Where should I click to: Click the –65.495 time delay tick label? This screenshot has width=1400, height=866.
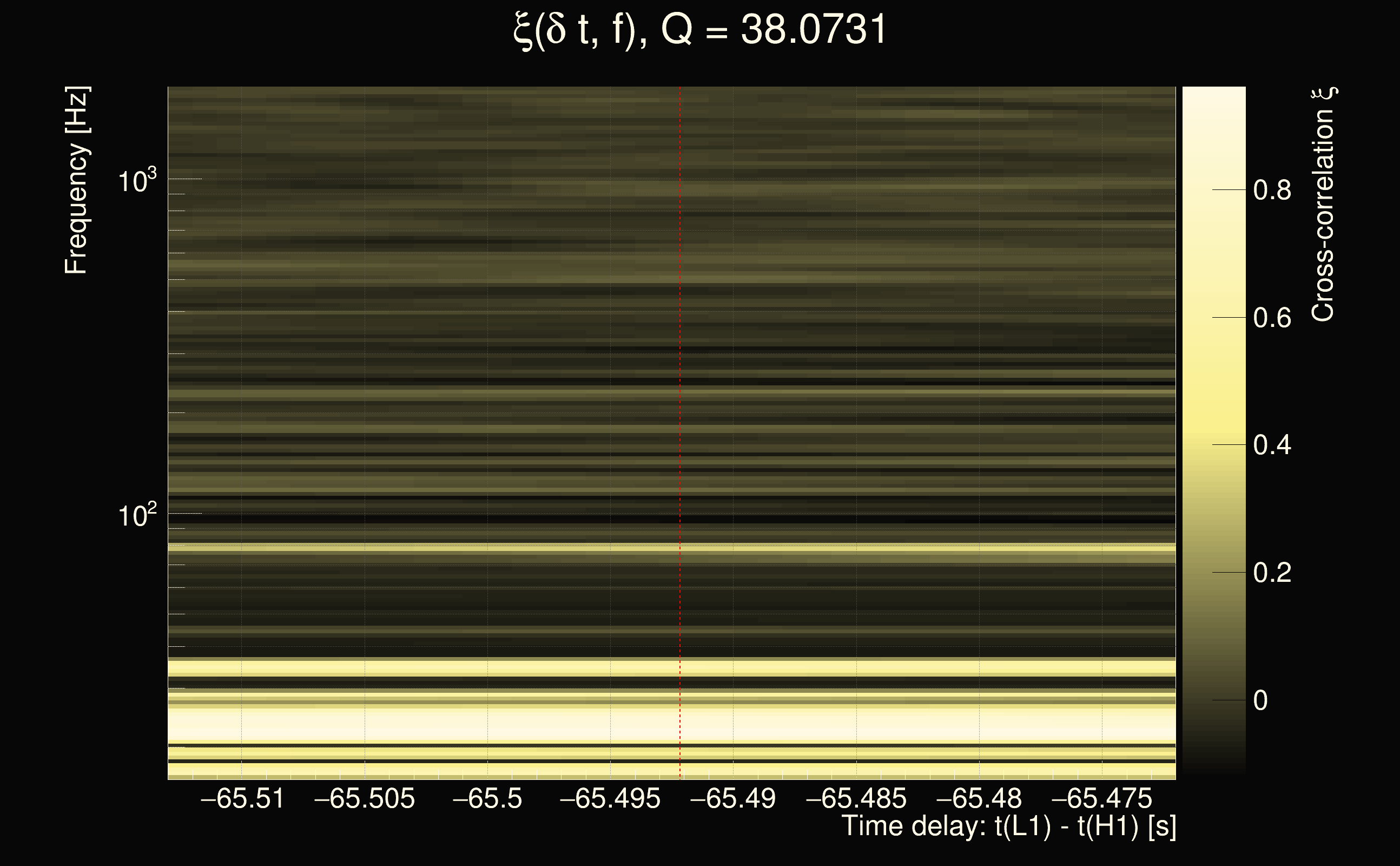click(x=610, y=799)
